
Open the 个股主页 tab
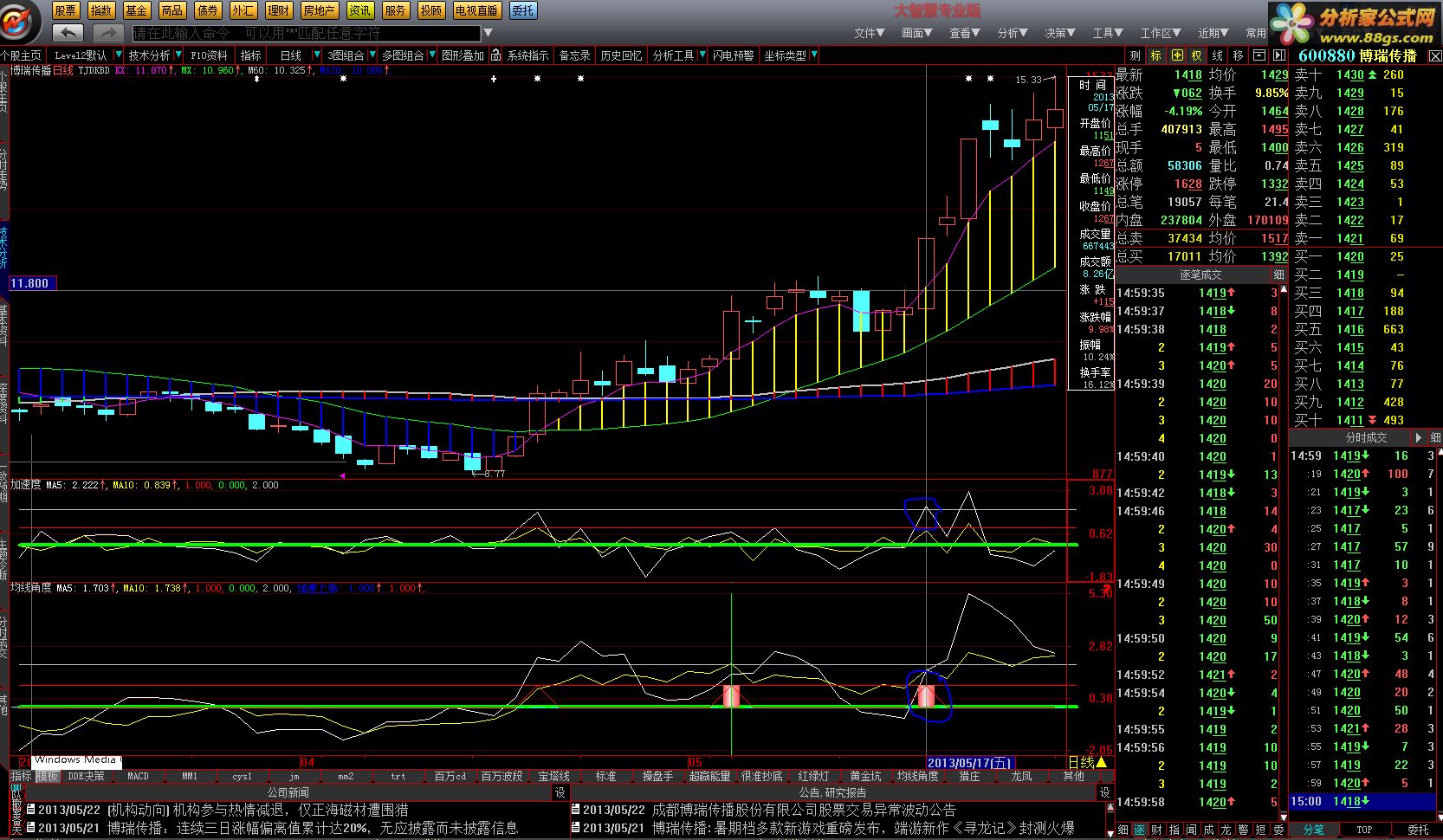tap(21, 55)
